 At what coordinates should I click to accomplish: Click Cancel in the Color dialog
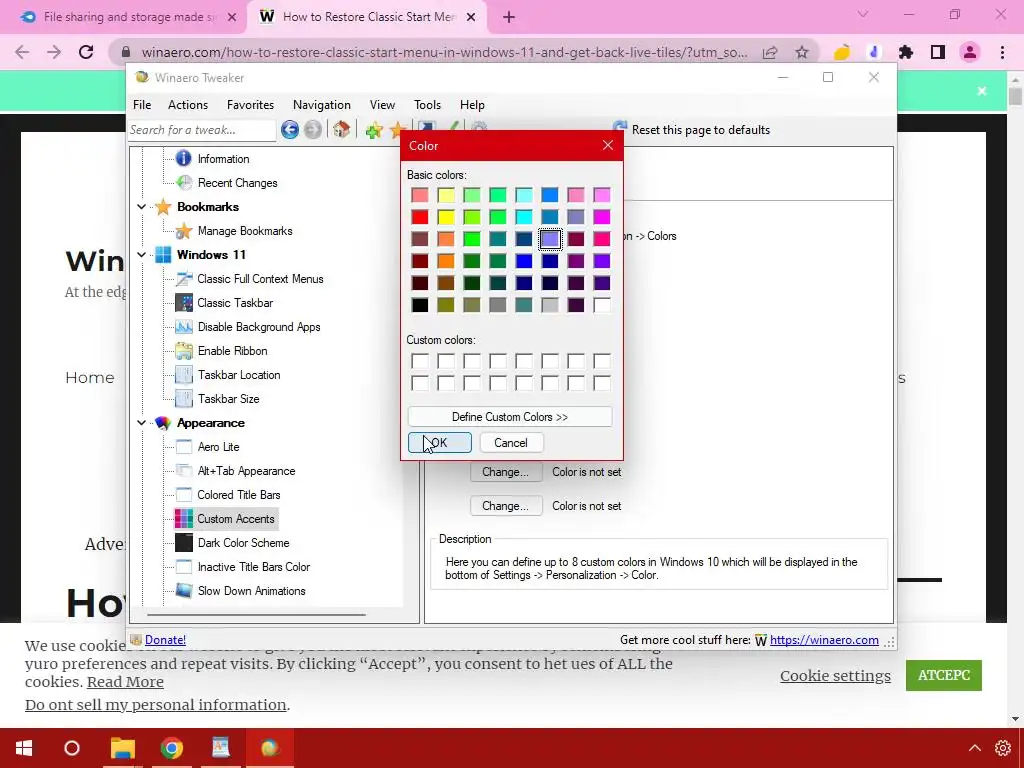pos(511,443)
